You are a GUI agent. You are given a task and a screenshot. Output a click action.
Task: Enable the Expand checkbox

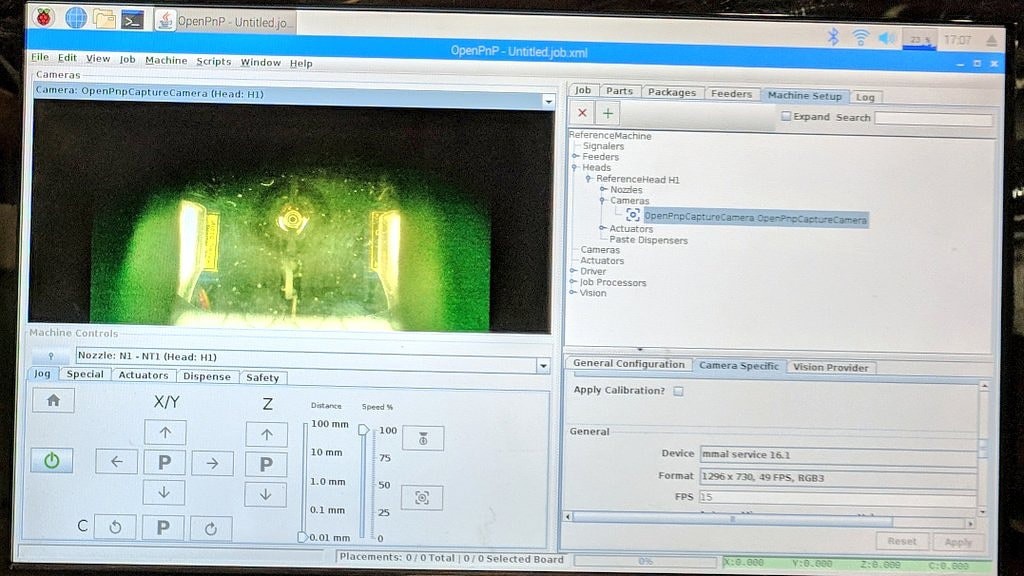point(786,116)
